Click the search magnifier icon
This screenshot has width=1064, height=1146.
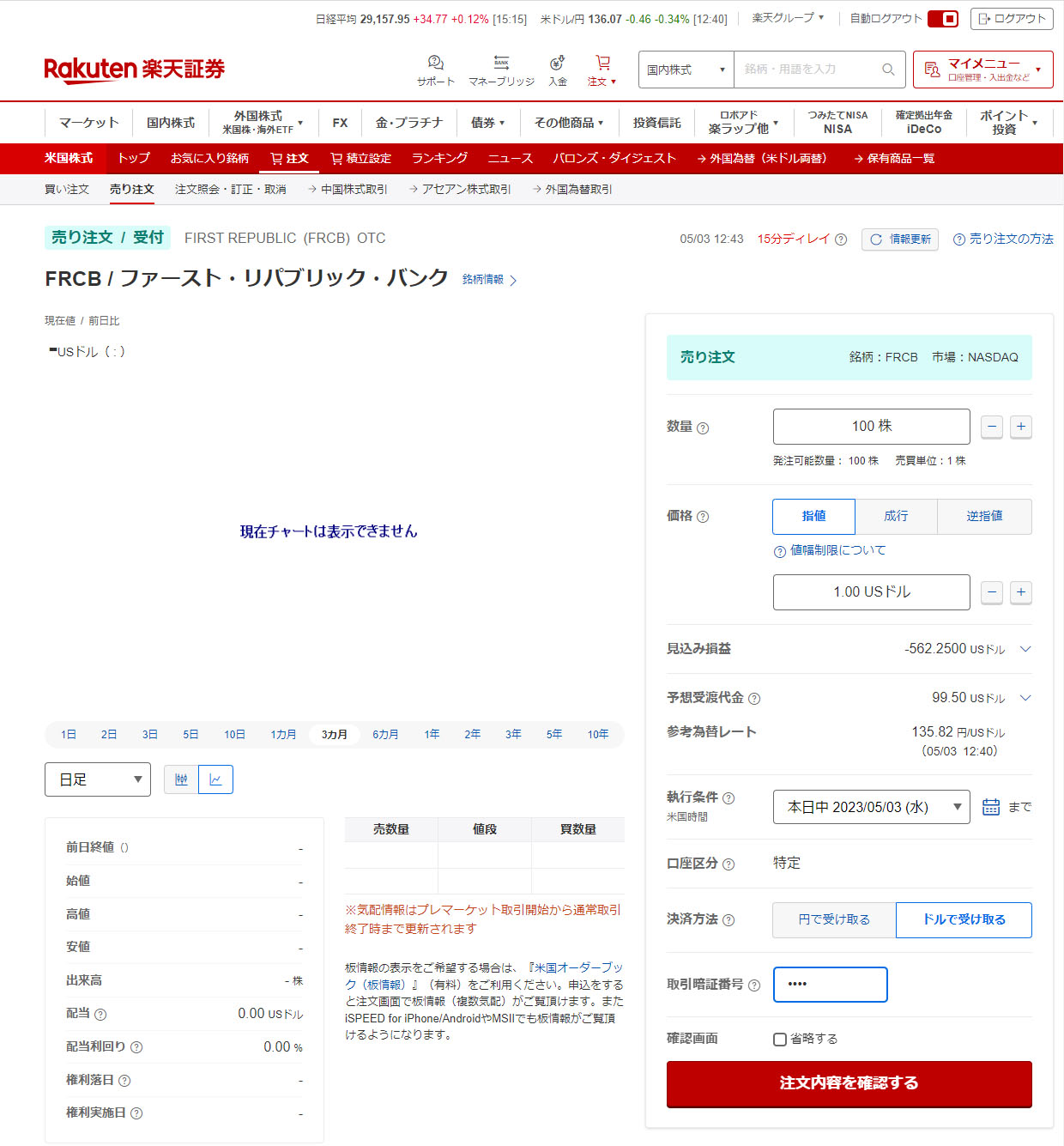click(x=888, y=70)
